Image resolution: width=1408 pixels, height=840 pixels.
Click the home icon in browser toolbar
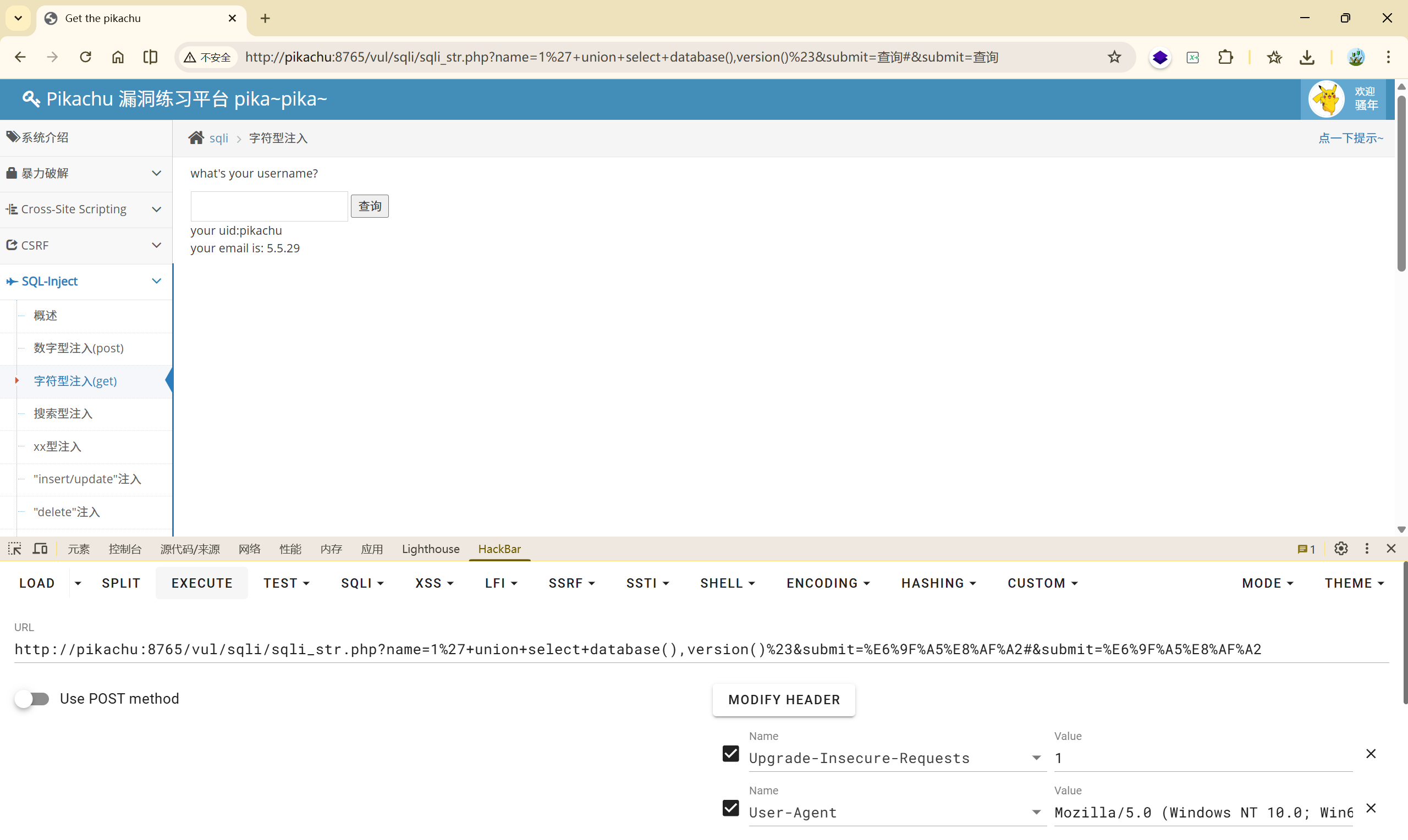(x=118, y=57)
